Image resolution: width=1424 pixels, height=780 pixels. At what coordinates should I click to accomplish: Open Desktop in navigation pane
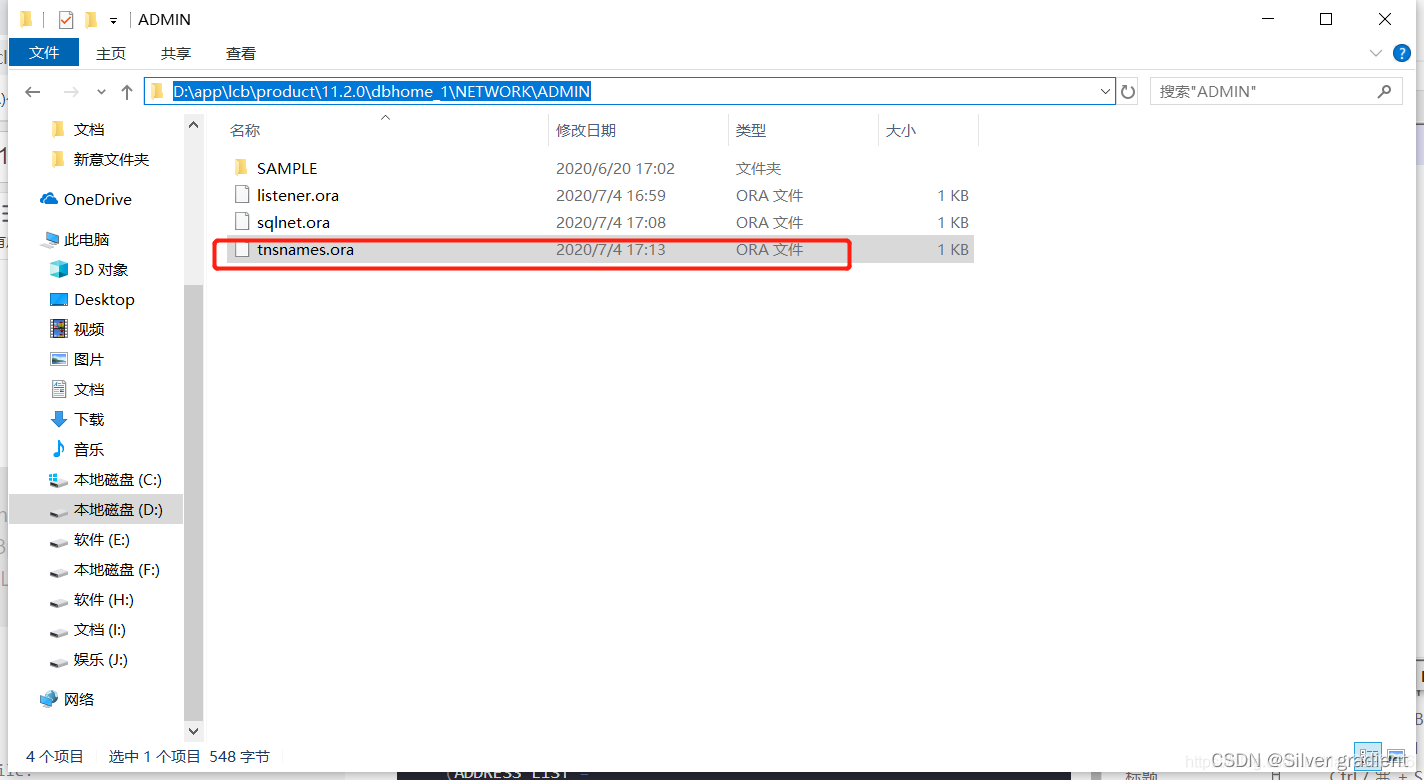pos(104,300)
